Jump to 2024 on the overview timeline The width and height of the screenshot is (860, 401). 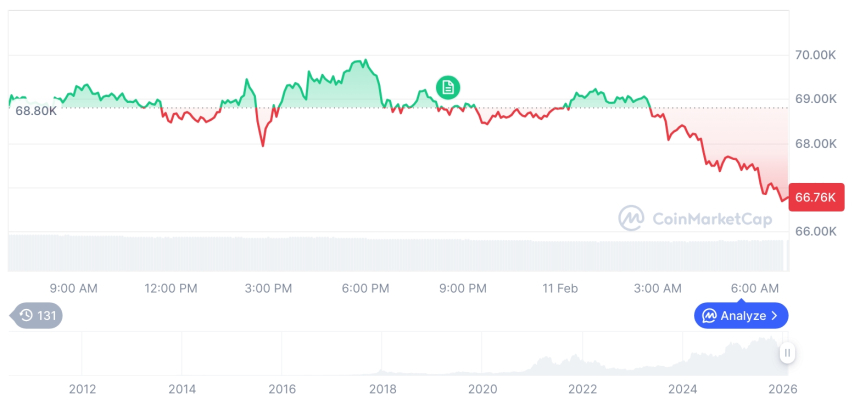coord(682,389)
